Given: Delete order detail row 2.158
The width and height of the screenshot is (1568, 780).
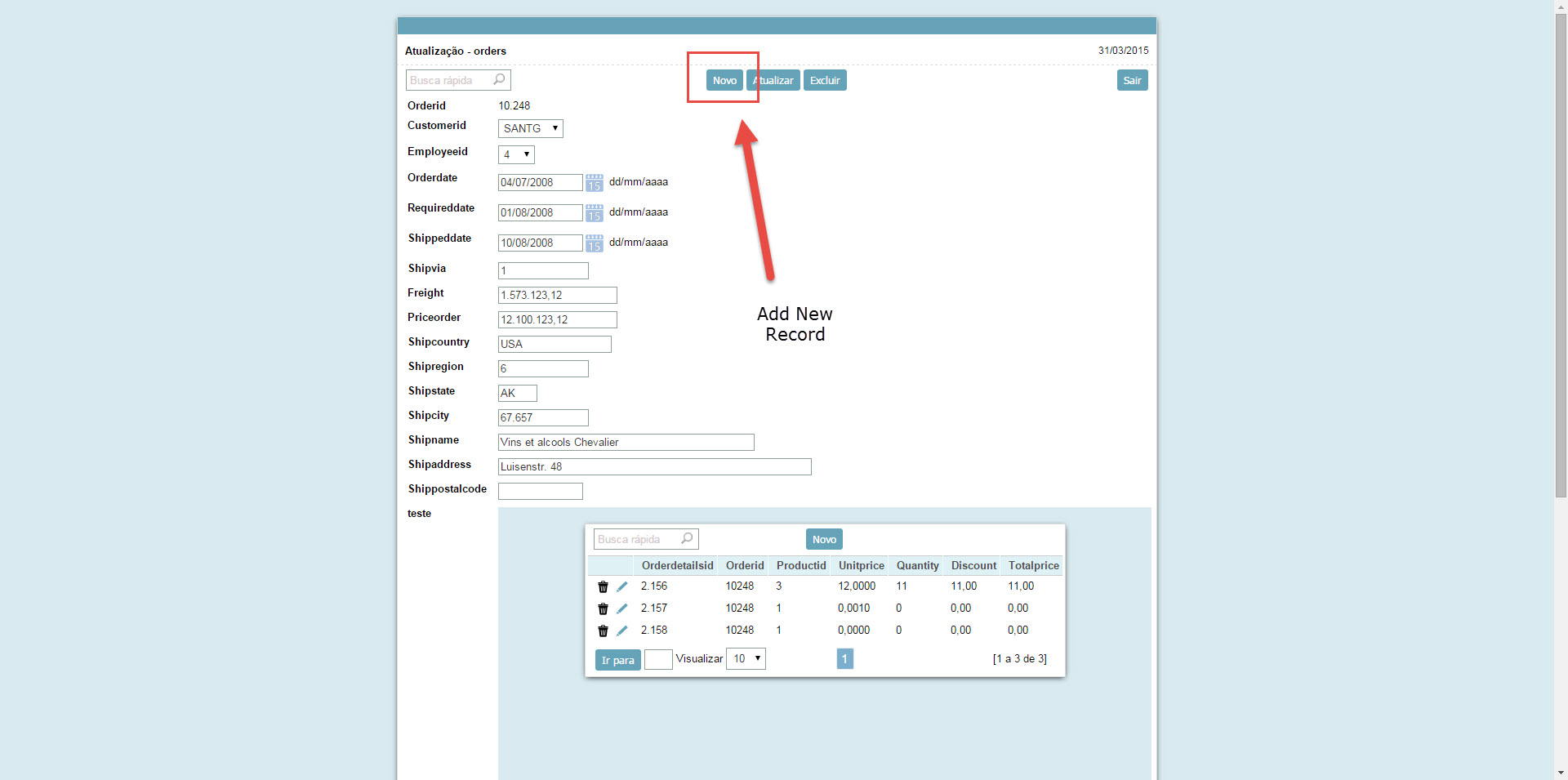Looking at the screenshot, I should (603, 631).
